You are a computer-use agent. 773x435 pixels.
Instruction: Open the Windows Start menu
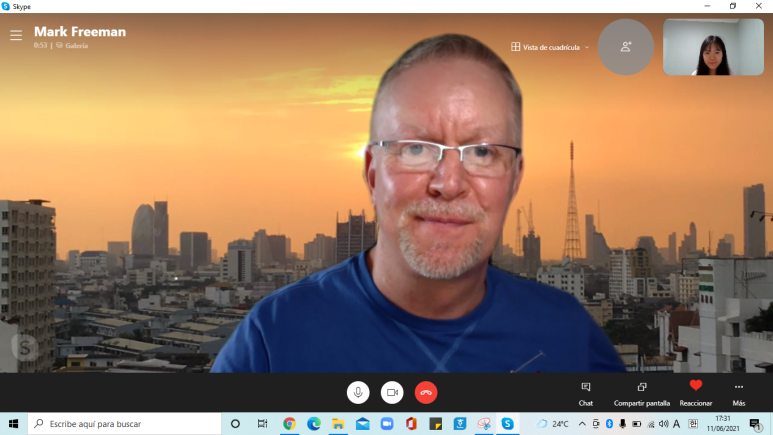click(14, 424)
